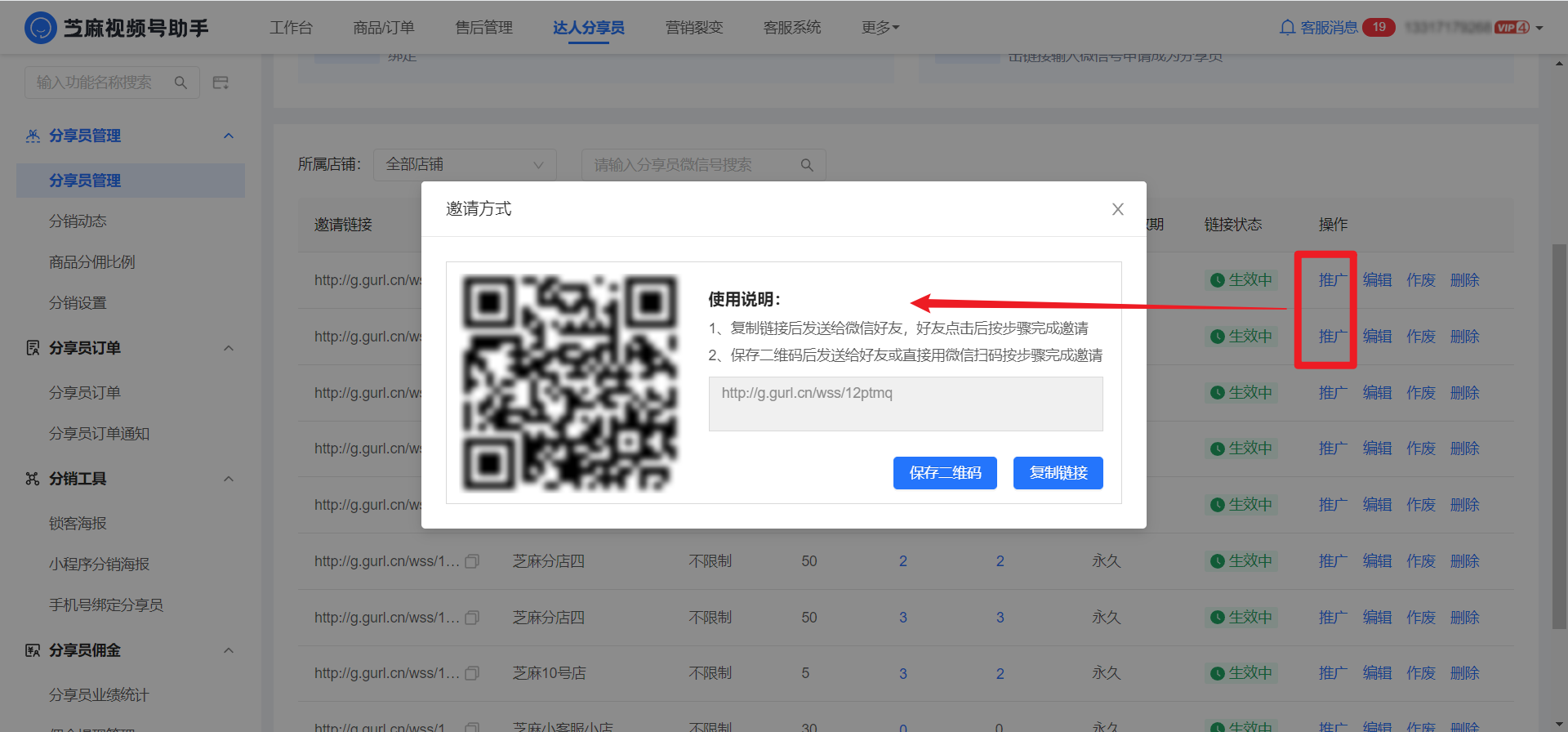Collapse the 分享员管理 sidebar group
Image resolution: width=1568 pixels, height=732 pixels.
click(x=229, y=136)
